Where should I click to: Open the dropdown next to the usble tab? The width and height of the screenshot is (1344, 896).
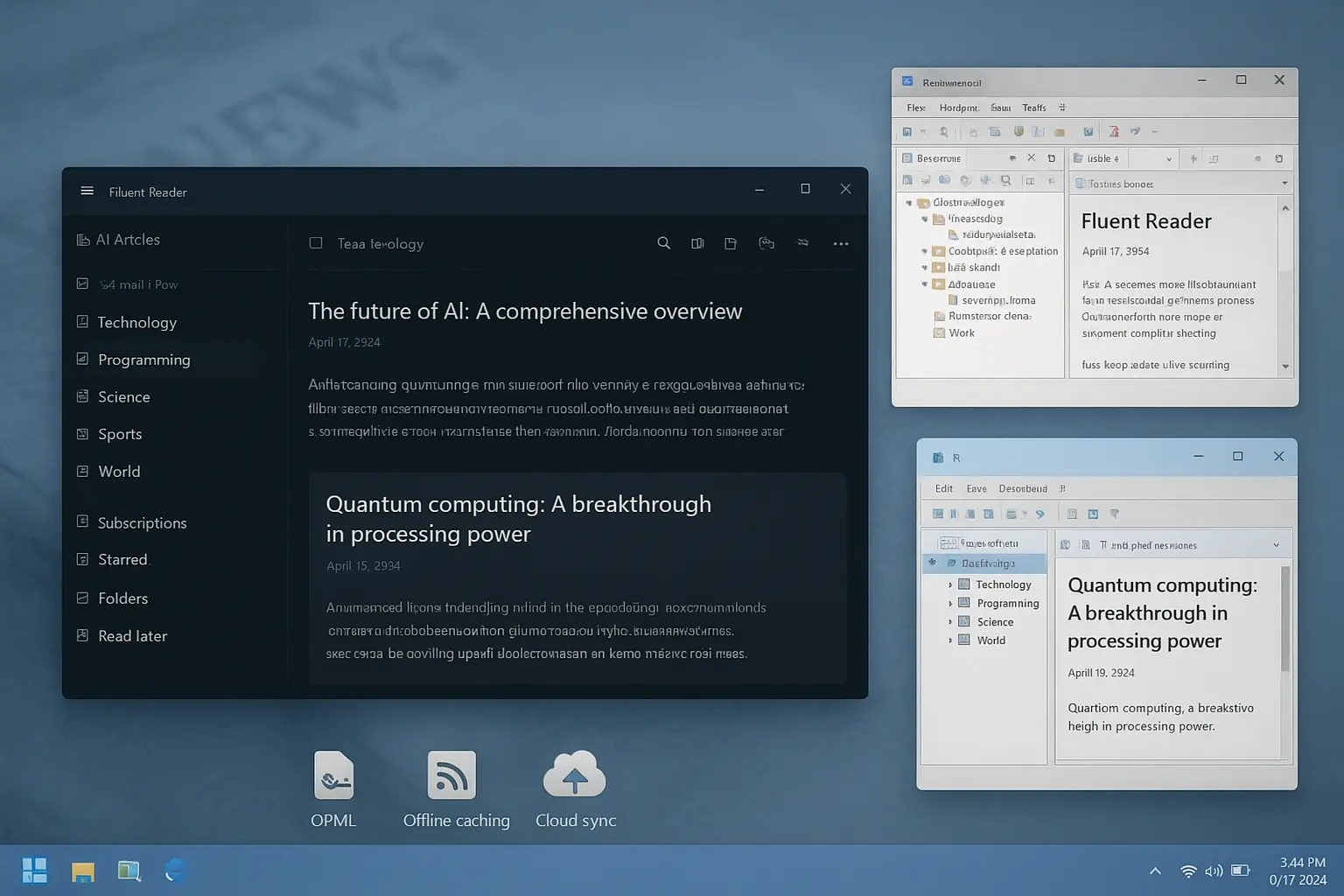pos(1169,159)
